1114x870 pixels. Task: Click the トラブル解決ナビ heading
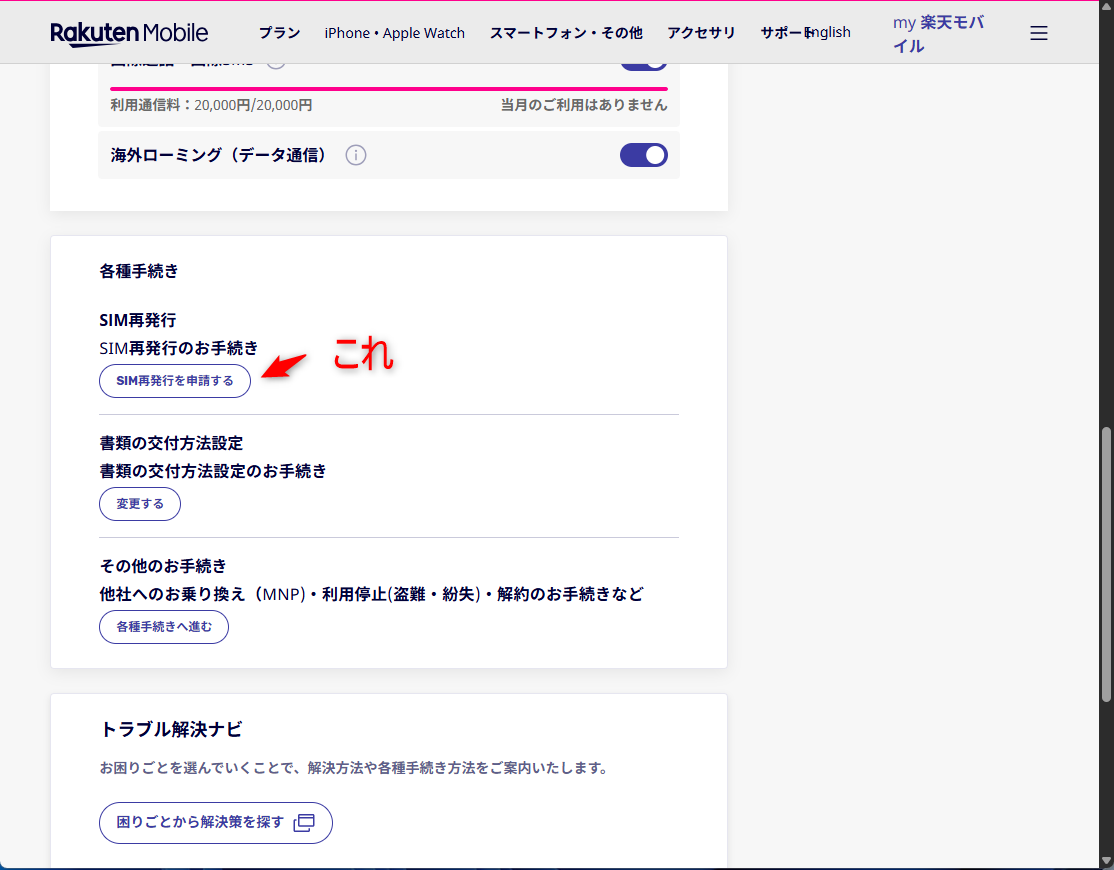171,729
